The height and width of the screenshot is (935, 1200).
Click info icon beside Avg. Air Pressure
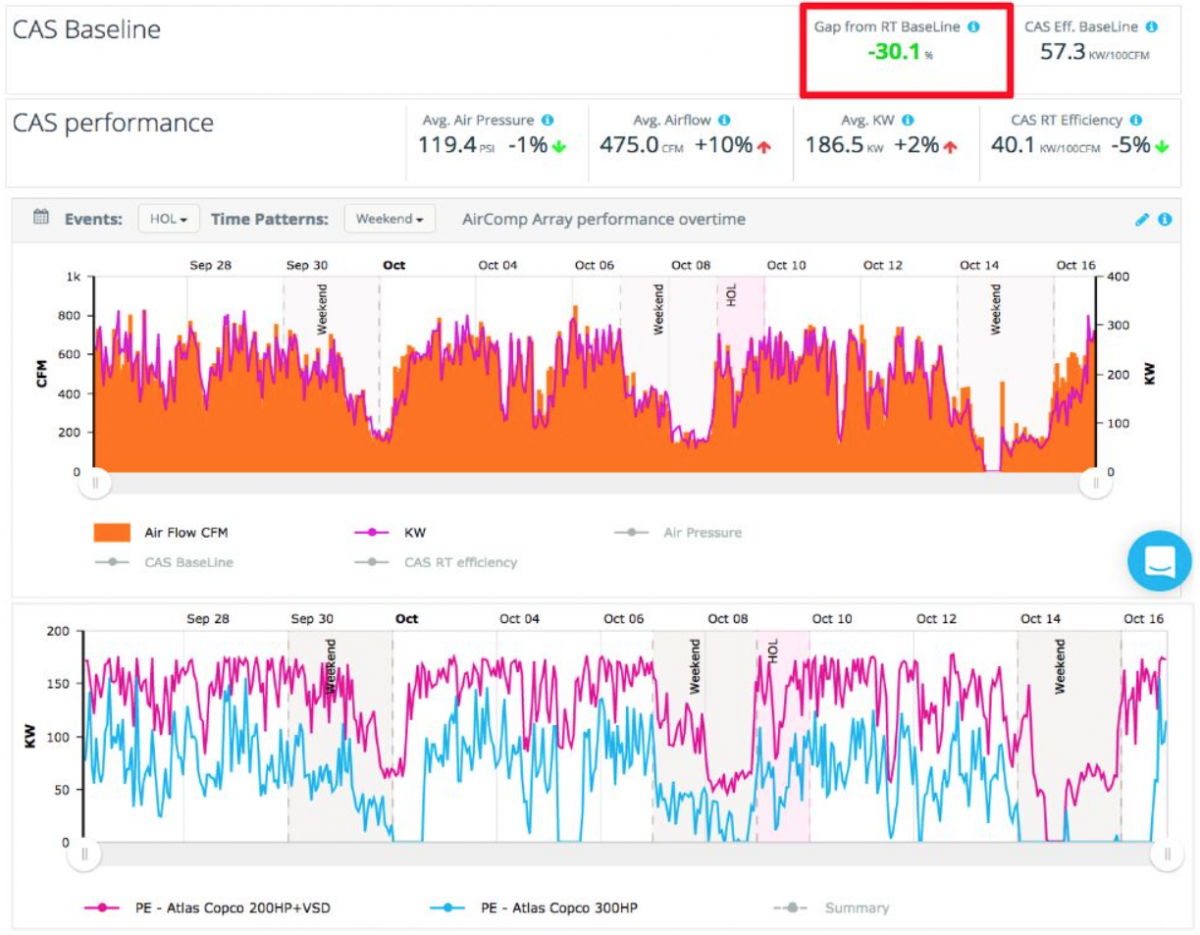[x=547, y=120]
